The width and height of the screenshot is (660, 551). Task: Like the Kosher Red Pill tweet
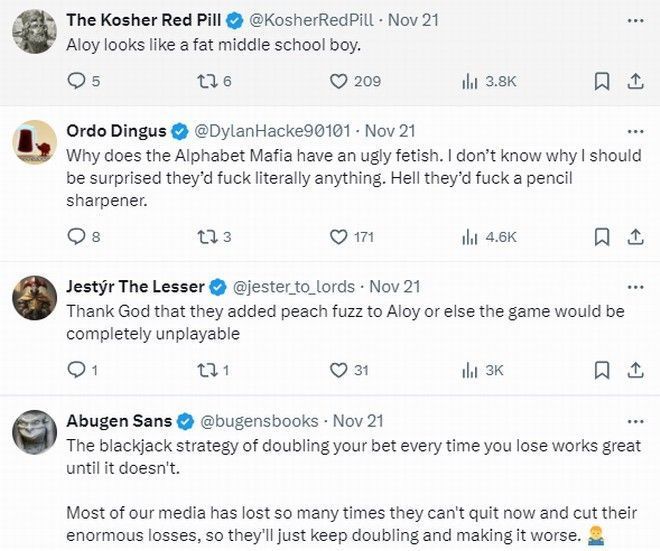(339, 81)
